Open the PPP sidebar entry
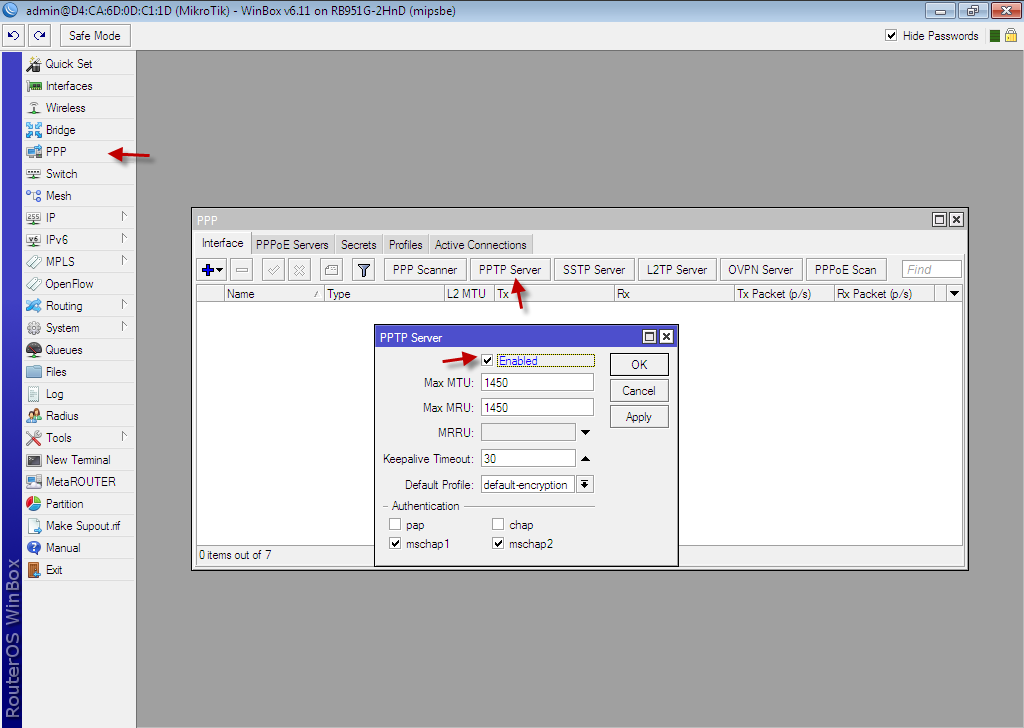 pos(79,152)
